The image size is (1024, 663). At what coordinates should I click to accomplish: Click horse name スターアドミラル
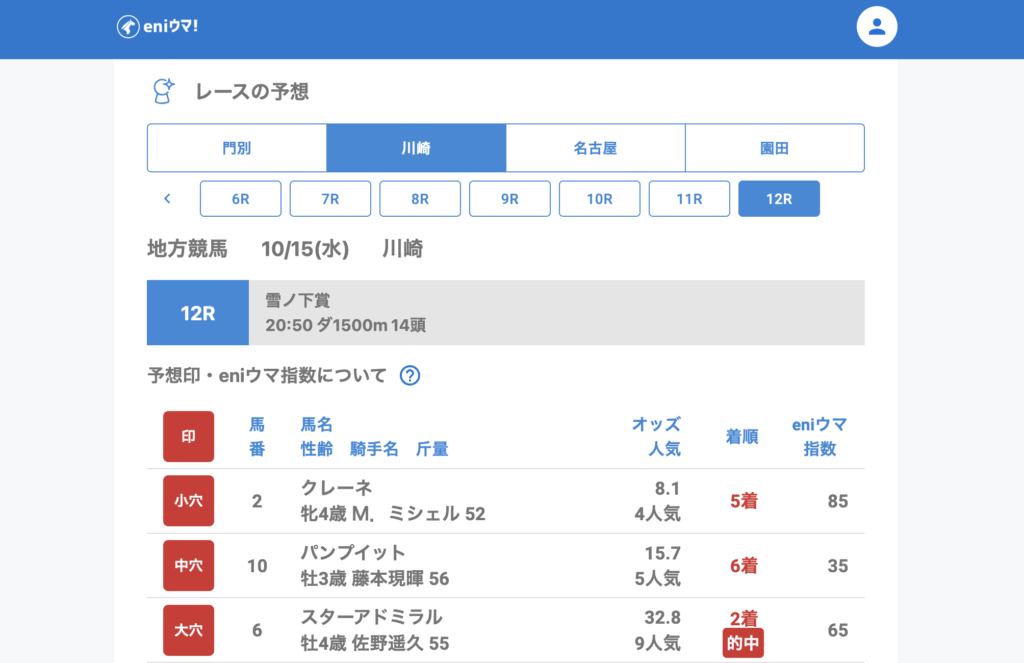[371, 617]
